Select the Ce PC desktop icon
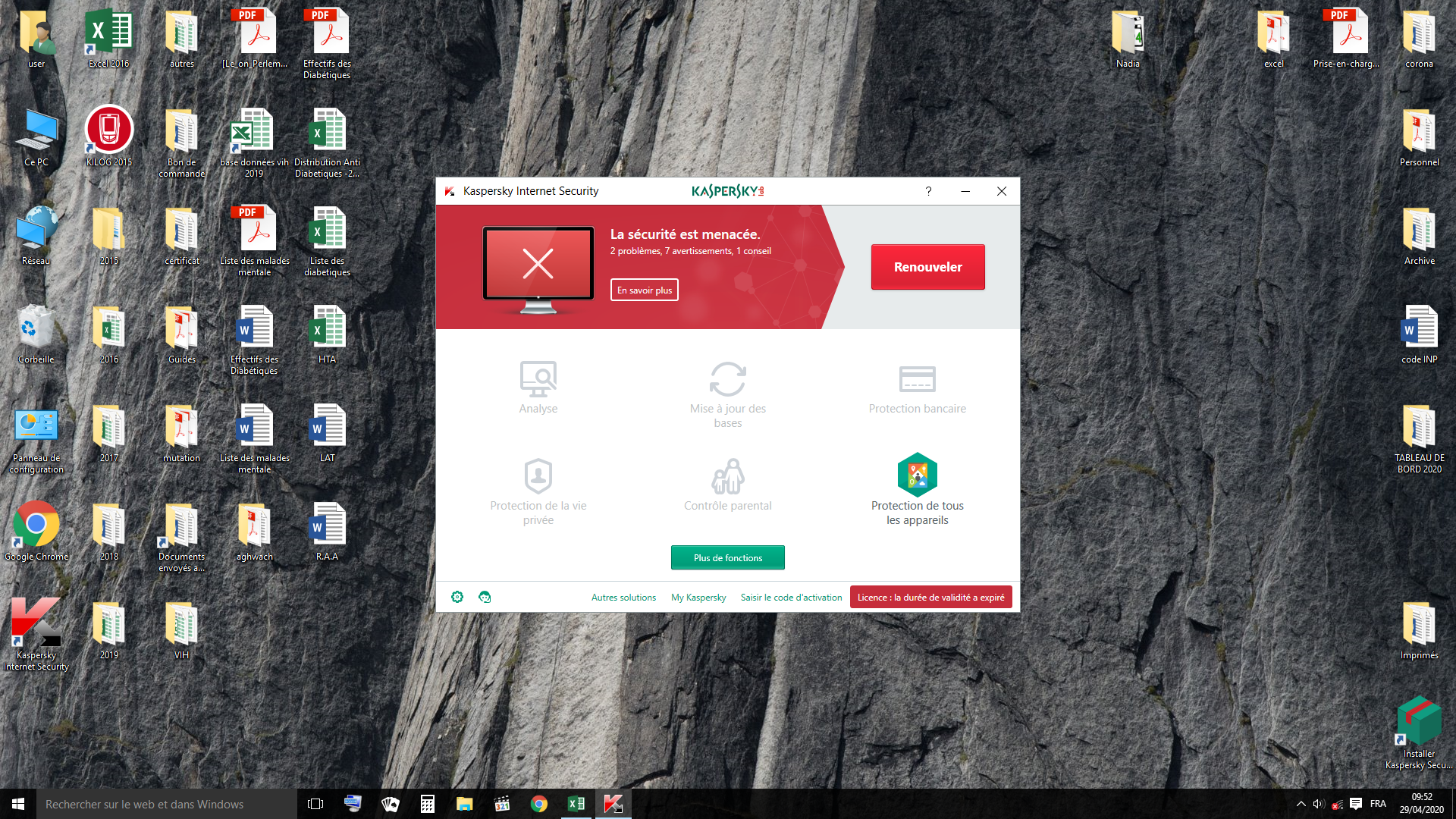This screenshot has width=1456, height=819. click(x=36, y=136)
